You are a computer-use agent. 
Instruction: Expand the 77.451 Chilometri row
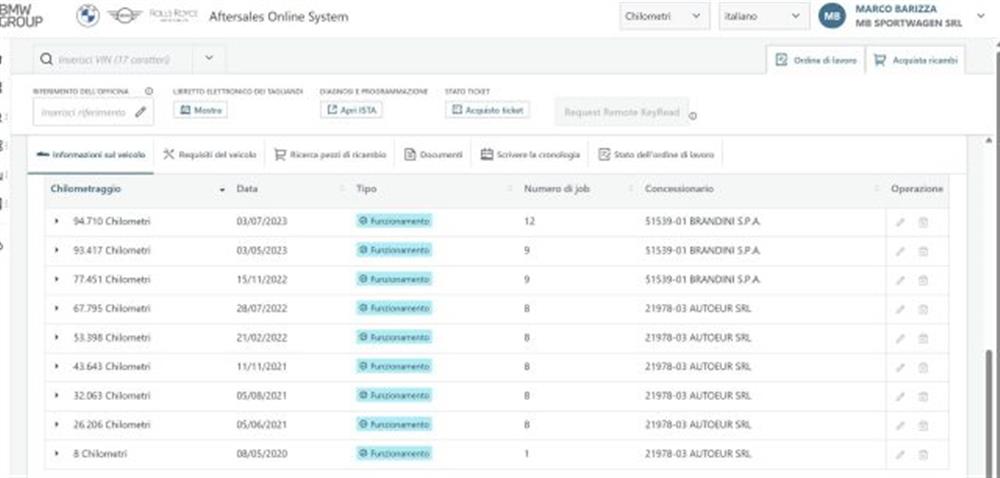coord(57,279)
